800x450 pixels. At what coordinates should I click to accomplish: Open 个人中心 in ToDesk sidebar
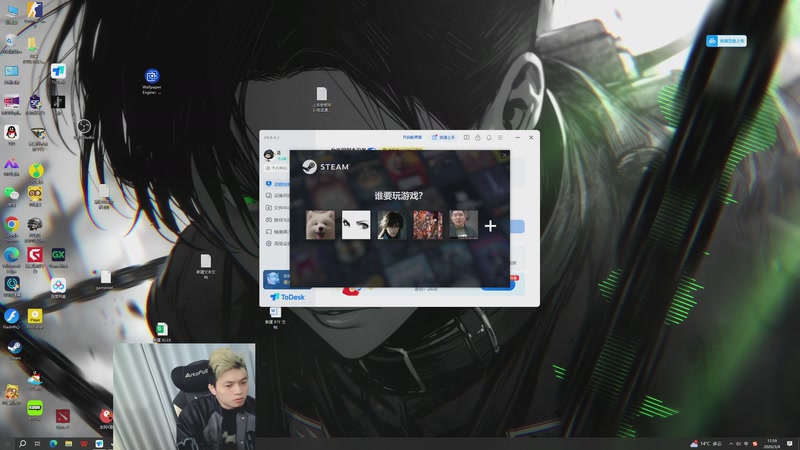point(276,168)
